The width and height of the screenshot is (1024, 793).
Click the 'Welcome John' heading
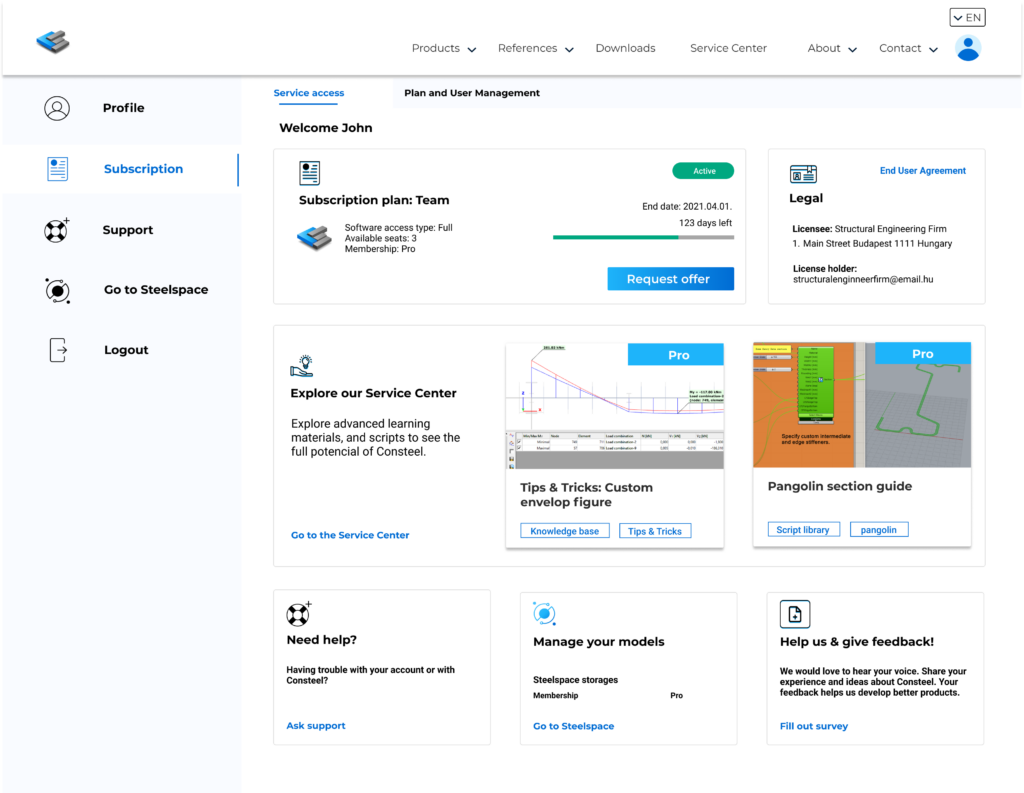click(x=326, y=128)
